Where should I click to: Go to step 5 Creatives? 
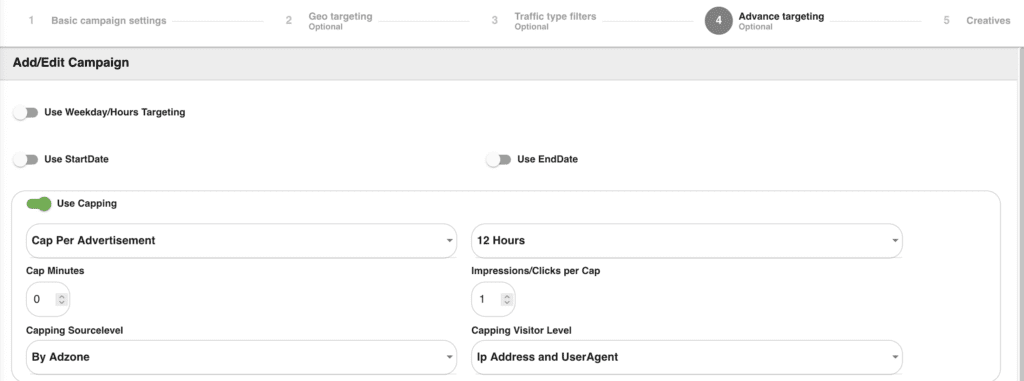tap(976, 21)
